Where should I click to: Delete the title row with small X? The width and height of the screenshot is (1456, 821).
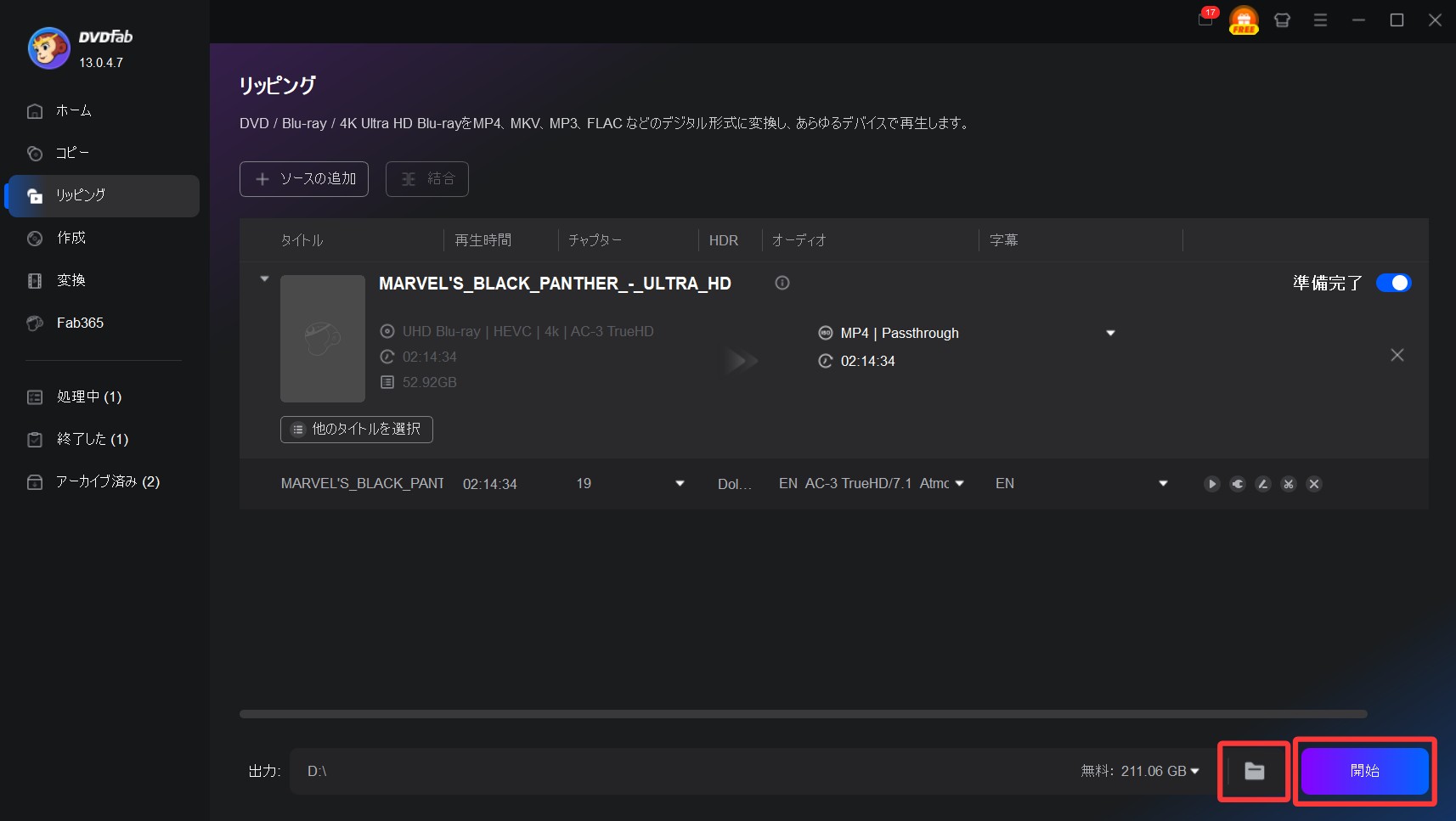tap(1314, 484)
